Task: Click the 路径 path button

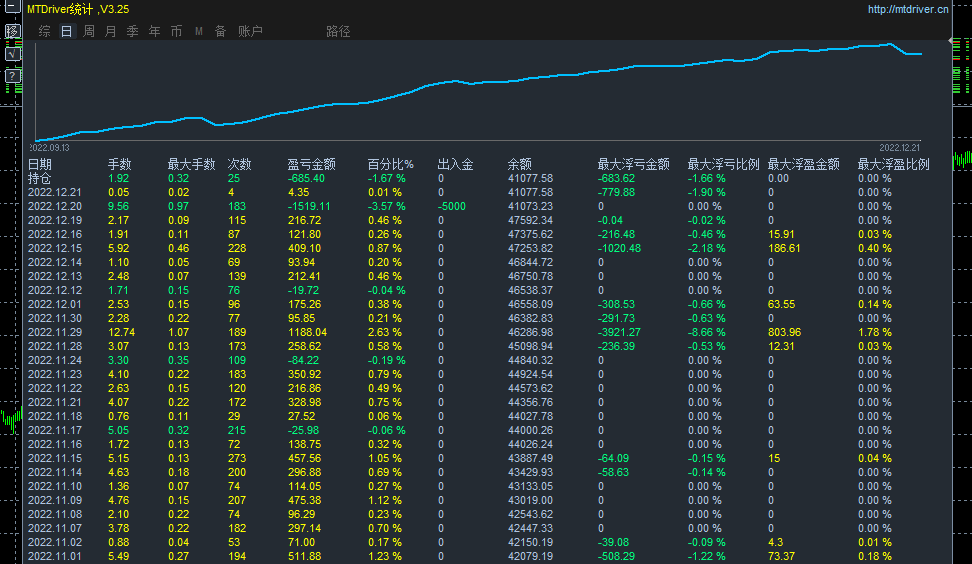Action: 338,31
